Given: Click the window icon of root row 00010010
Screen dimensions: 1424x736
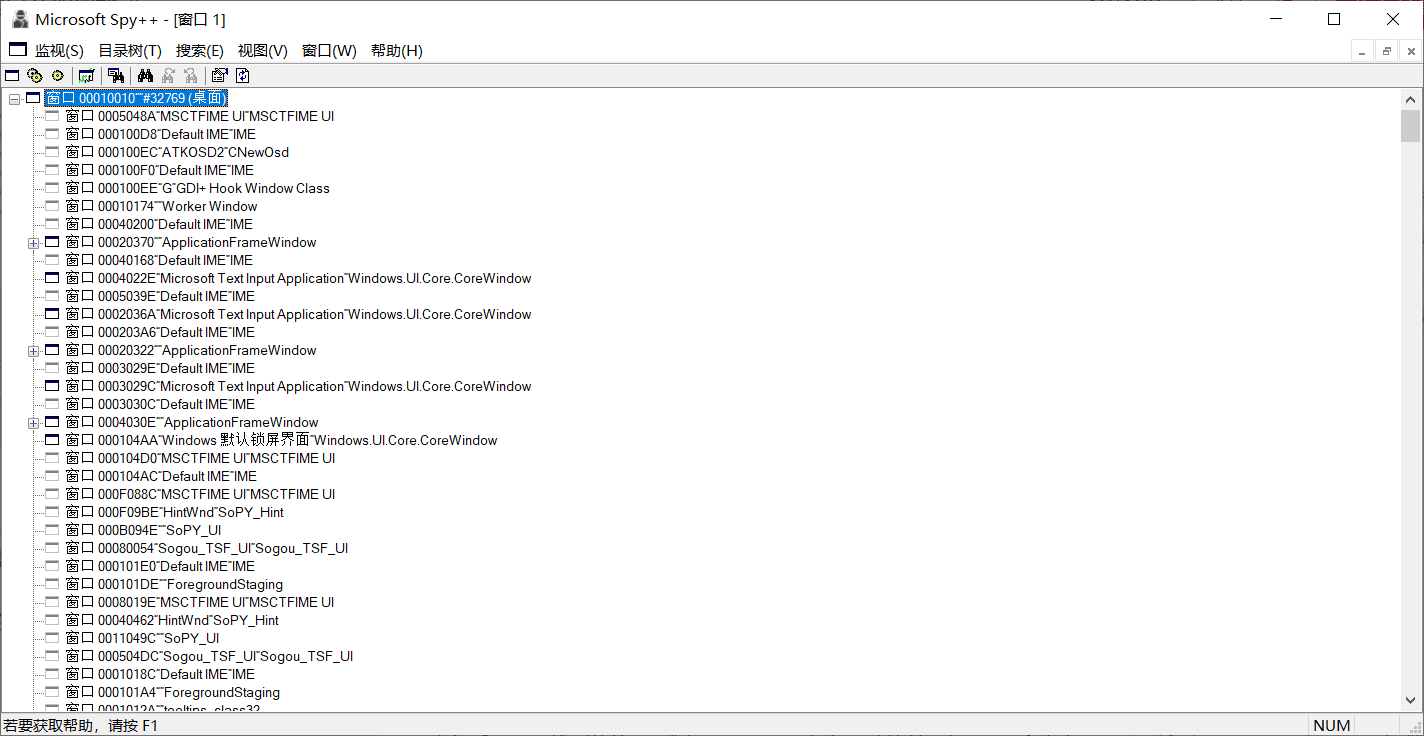Looking at the screenshot, I should tap(33, 98).
